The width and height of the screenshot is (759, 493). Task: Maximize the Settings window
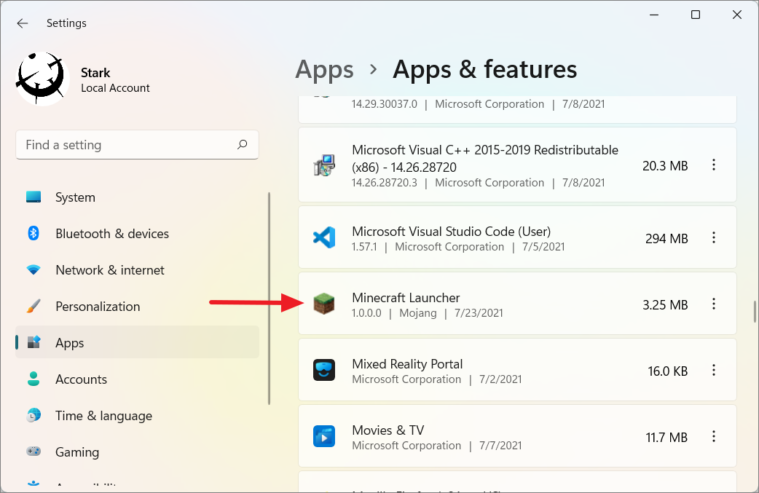[x=695, y=15]
